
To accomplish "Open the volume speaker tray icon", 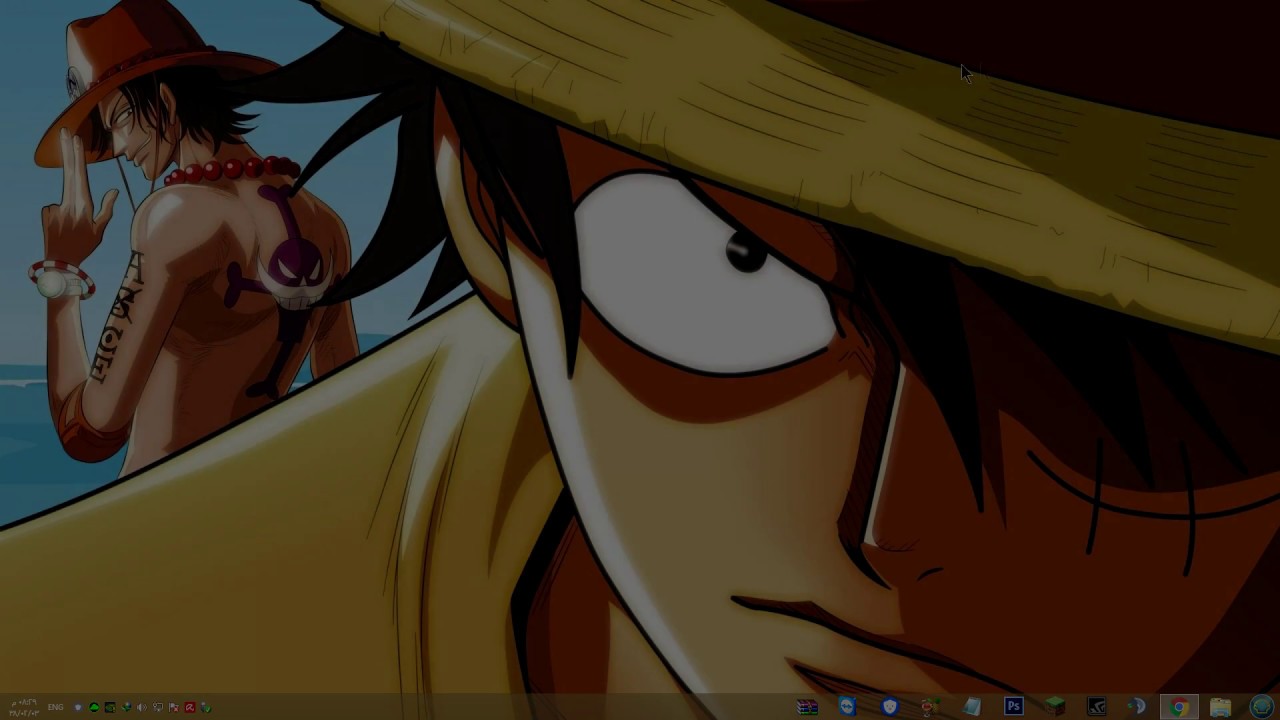I will click(142, 707).
